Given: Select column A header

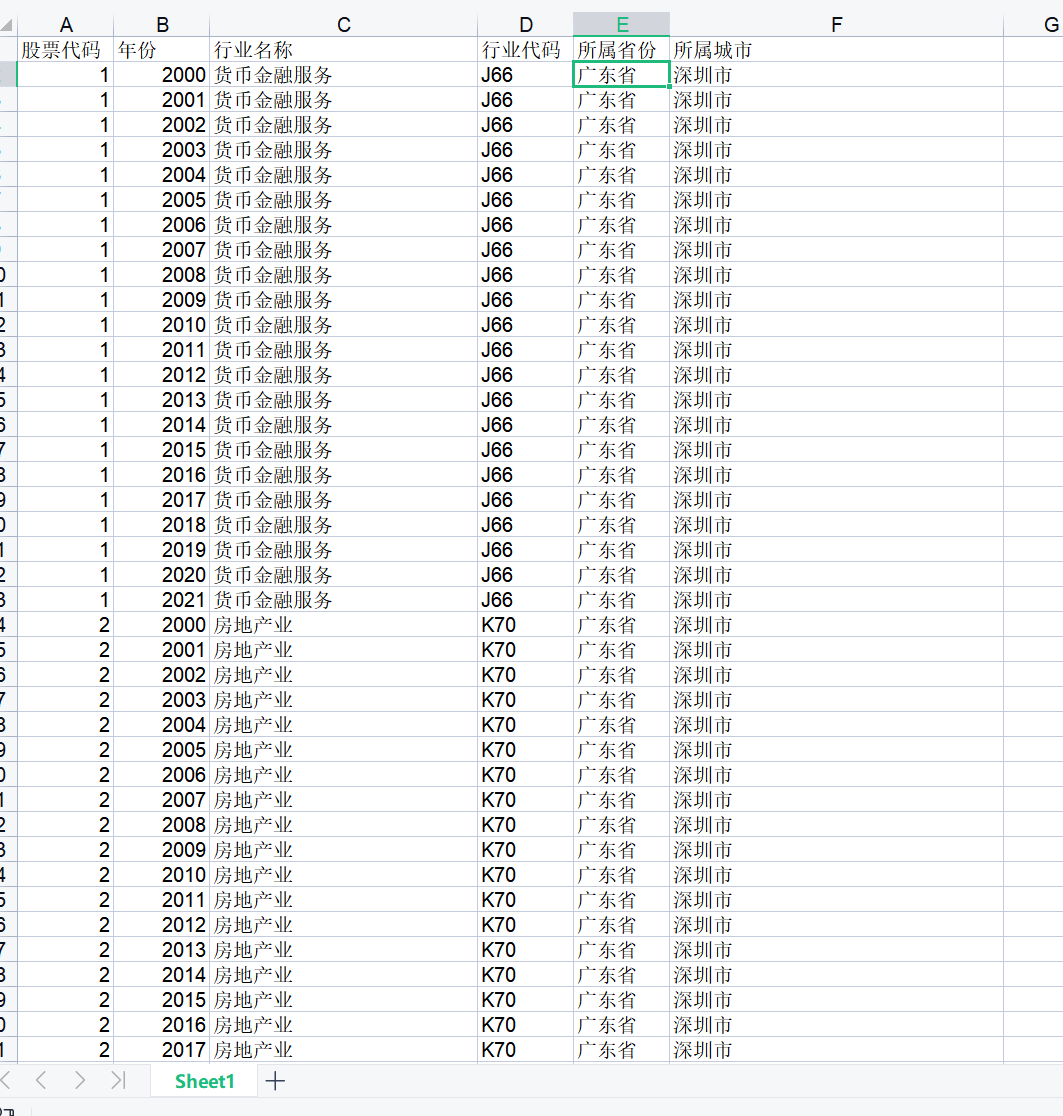Looking at the screenshot, I should [x=65, y=25].
